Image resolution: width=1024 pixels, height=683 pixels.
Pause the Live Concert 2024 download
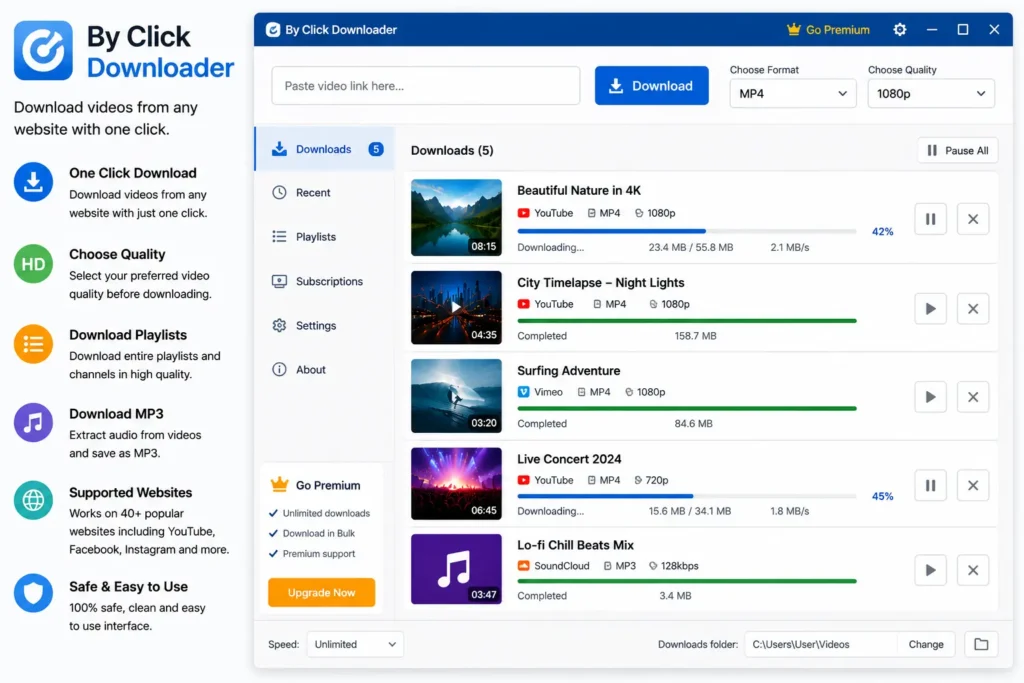tap(930, 485)
